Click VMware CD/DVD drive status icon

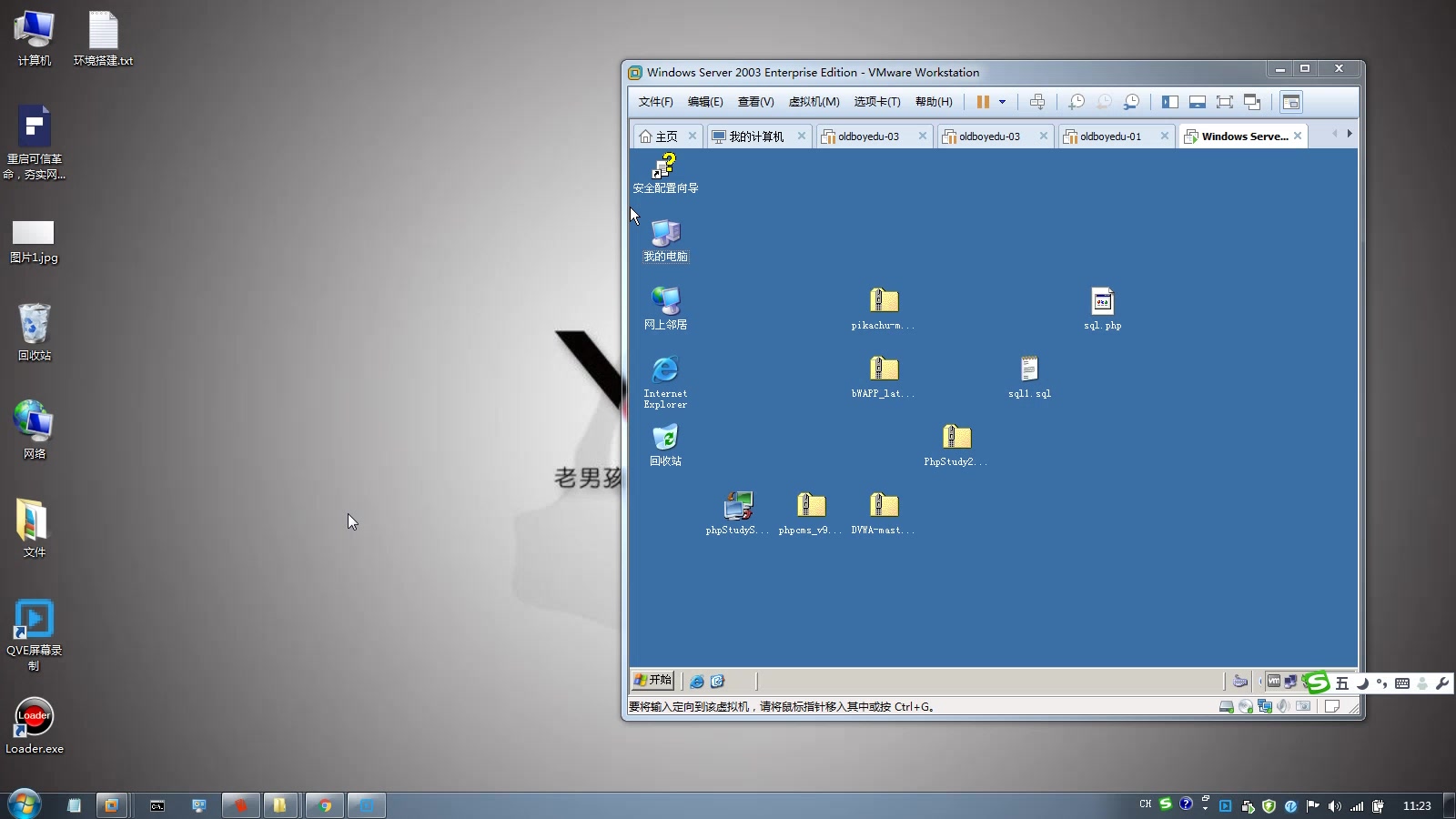(1245, 707)
